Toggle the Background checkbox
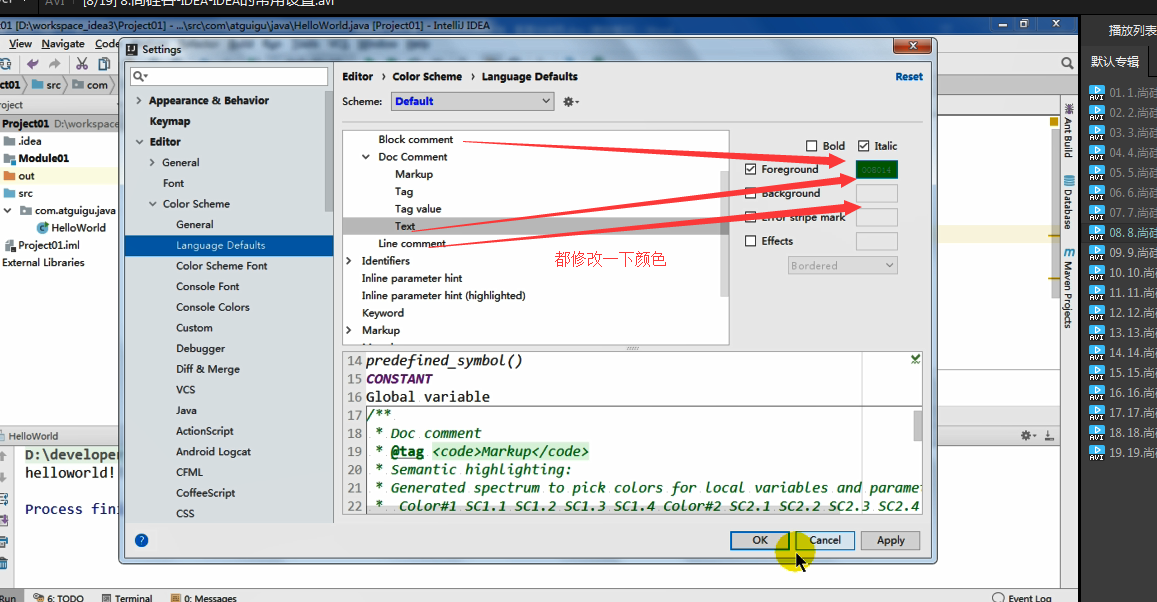The width and height of the screenshot is (1157, 602). coord(750,193)
